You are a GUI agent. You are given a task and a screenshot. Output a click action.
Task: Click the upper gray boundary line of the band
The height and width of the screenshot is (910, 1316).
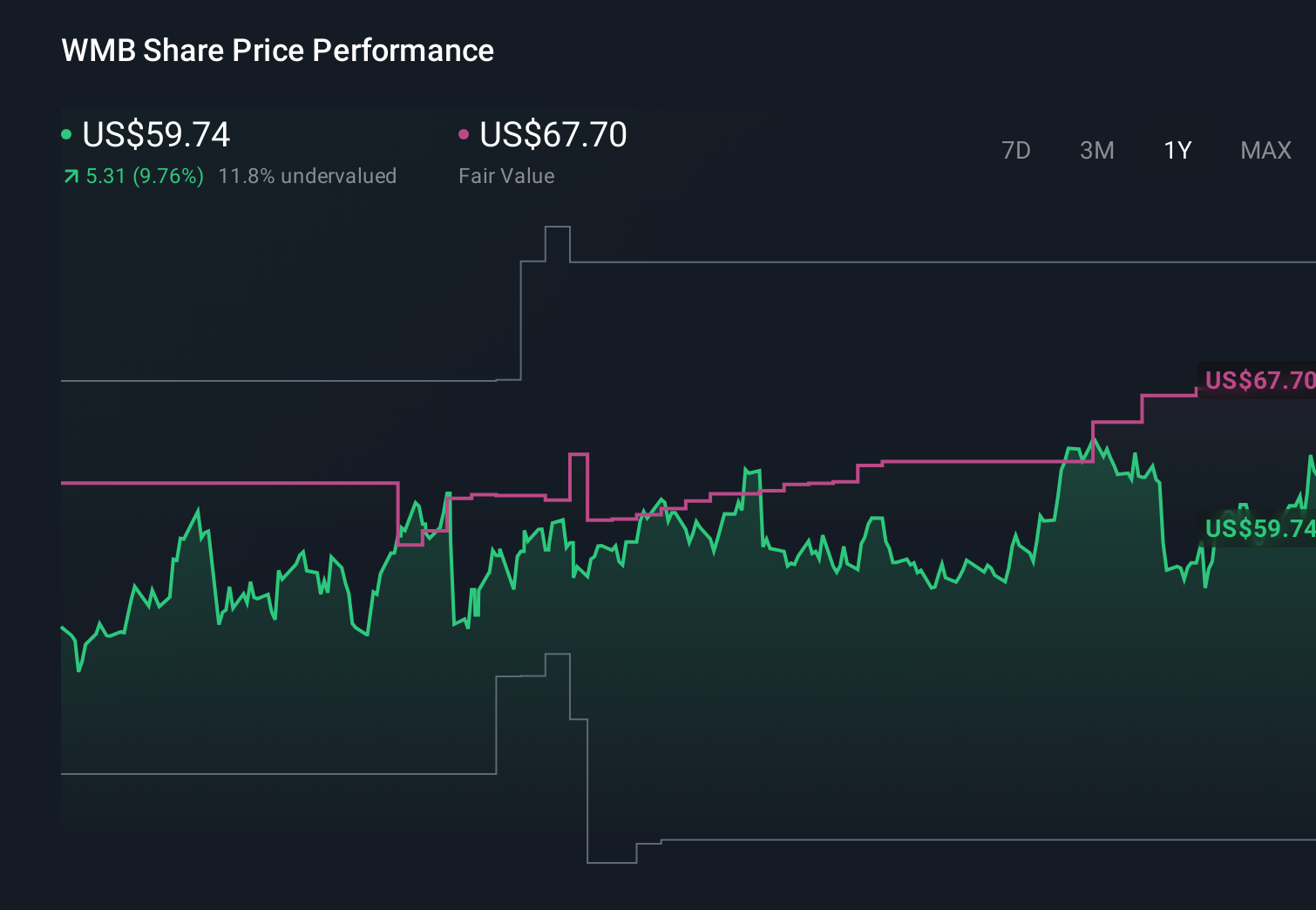261,379
